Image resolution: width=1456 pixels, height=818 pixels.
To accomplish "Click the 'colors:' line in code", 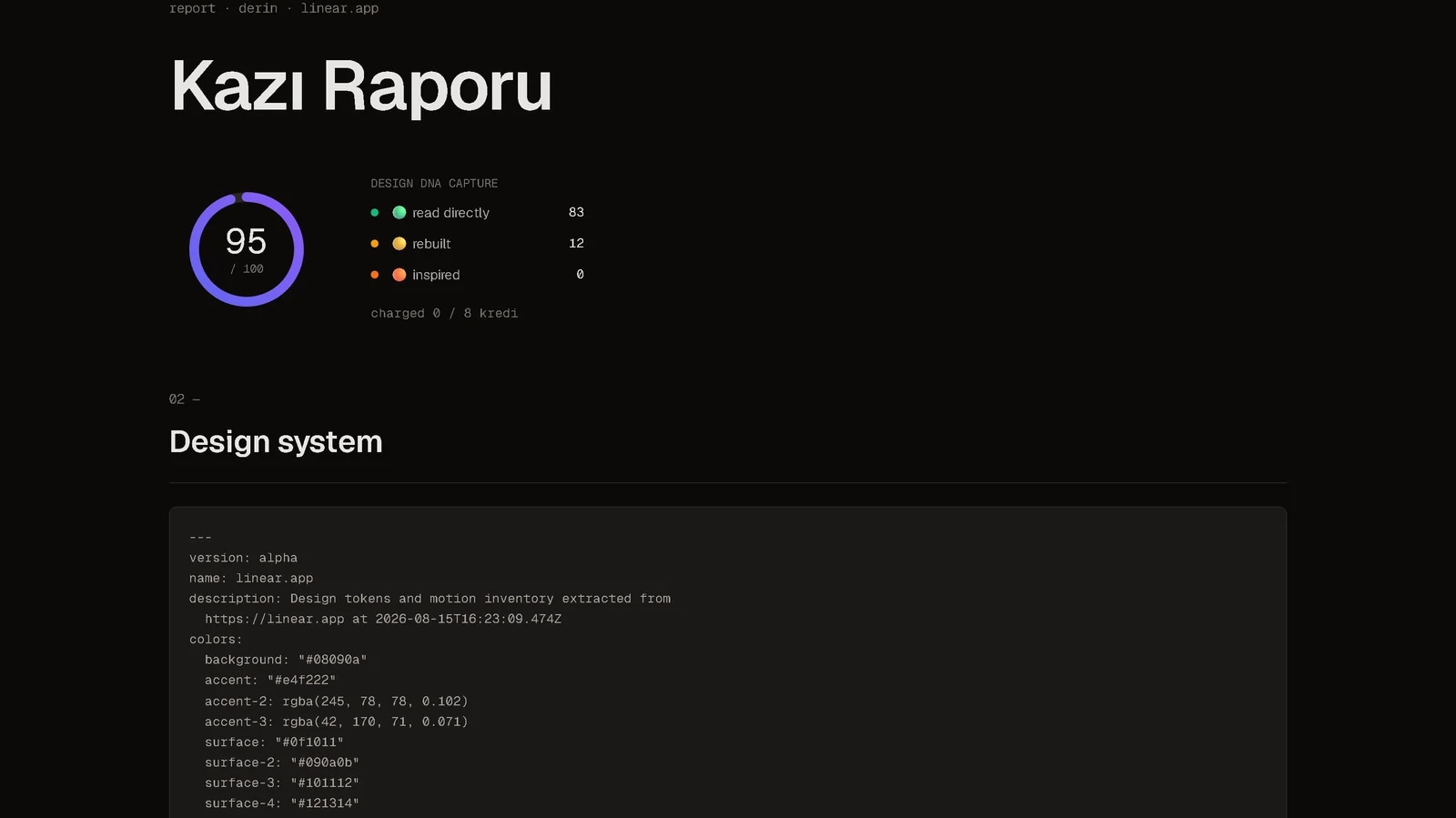I will click(x=216, y=640).
